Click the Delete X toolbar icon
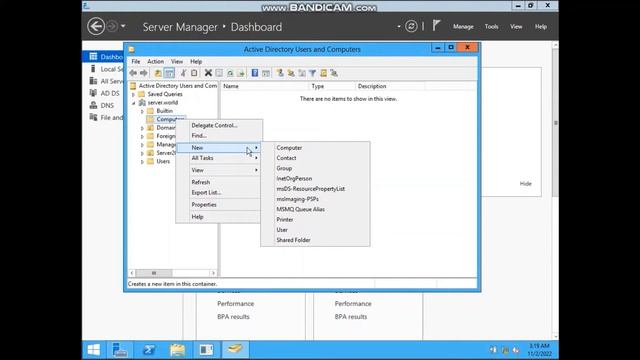 pos(208,73)
